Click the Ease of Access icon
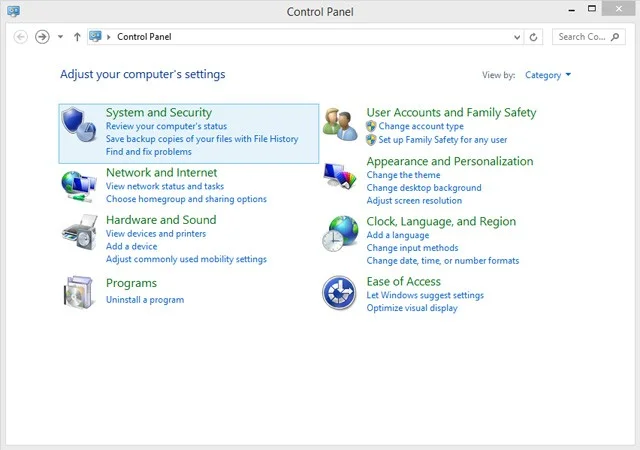The image size is (640, 450). click(x=339, y=293)
